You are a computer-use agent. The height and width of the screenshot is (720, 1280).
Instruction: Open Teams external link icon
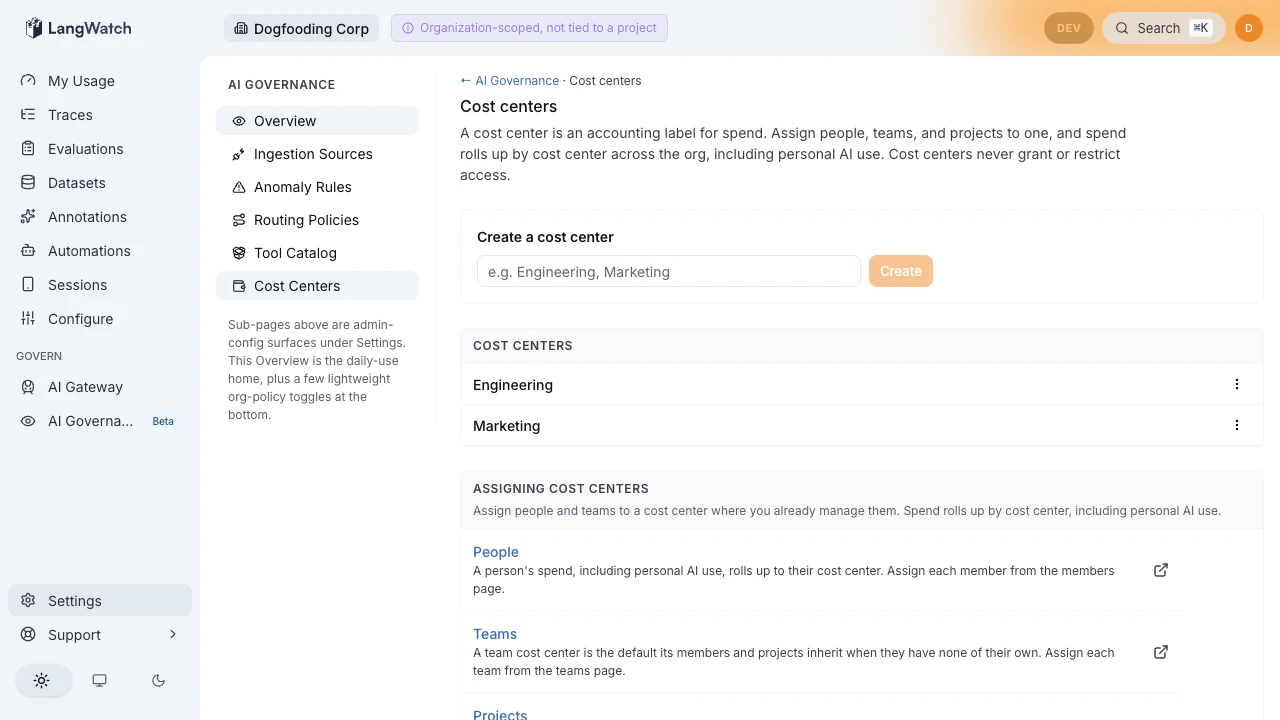click(x=1161, y=652)
